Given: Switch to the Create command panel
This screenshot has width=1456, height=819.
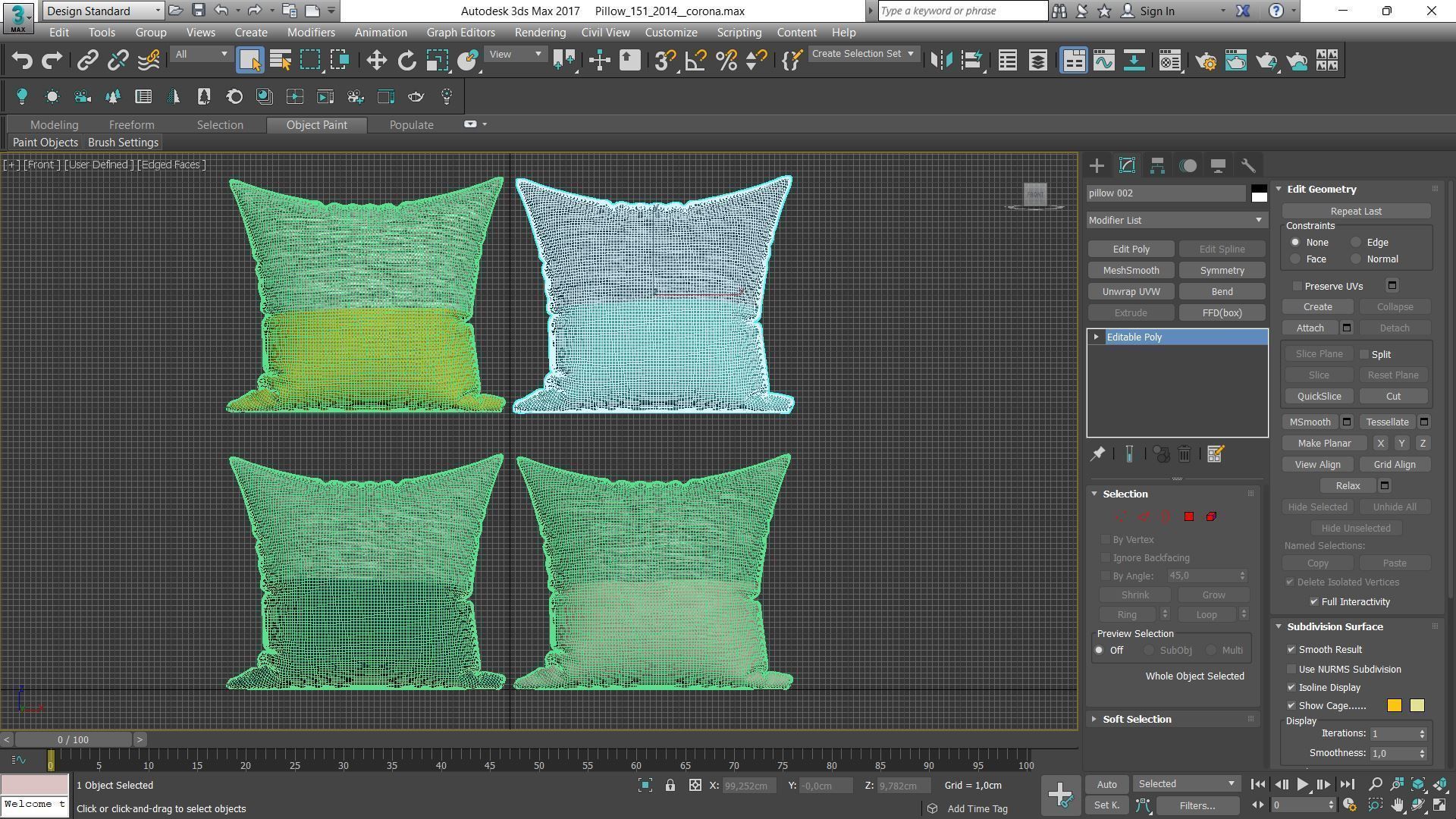Looking at the screenshot, I should pos(1097,165).
